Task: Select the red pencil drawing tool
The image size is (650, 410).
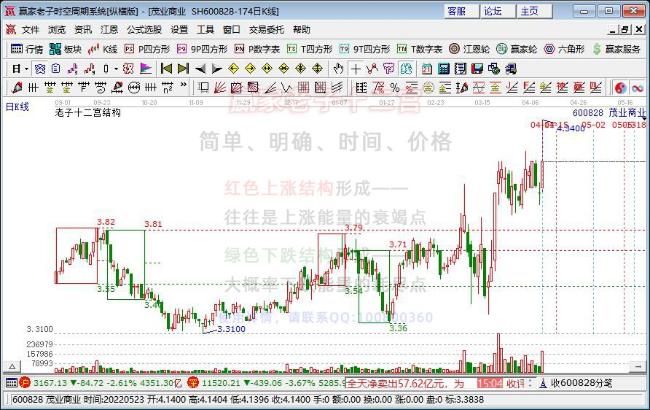Action: (x=17, y=87)
